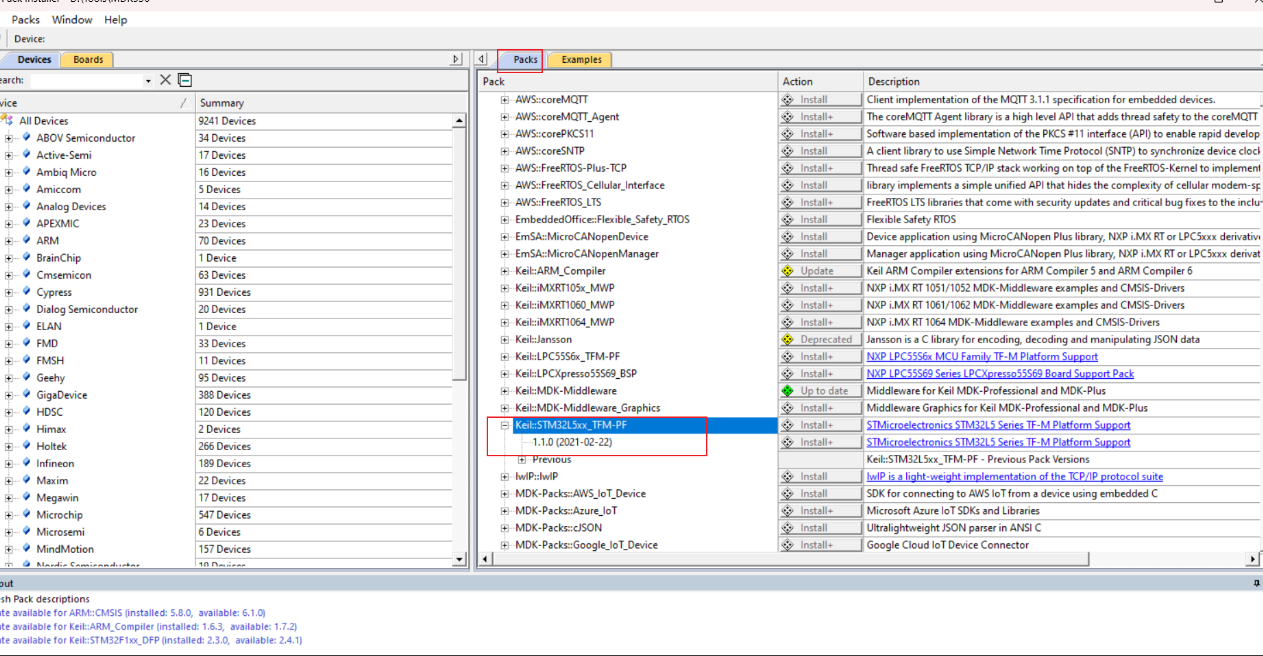Click the arrow button right of Boards tab
This screenshot has width=1263, height=656.
[456, 60]
